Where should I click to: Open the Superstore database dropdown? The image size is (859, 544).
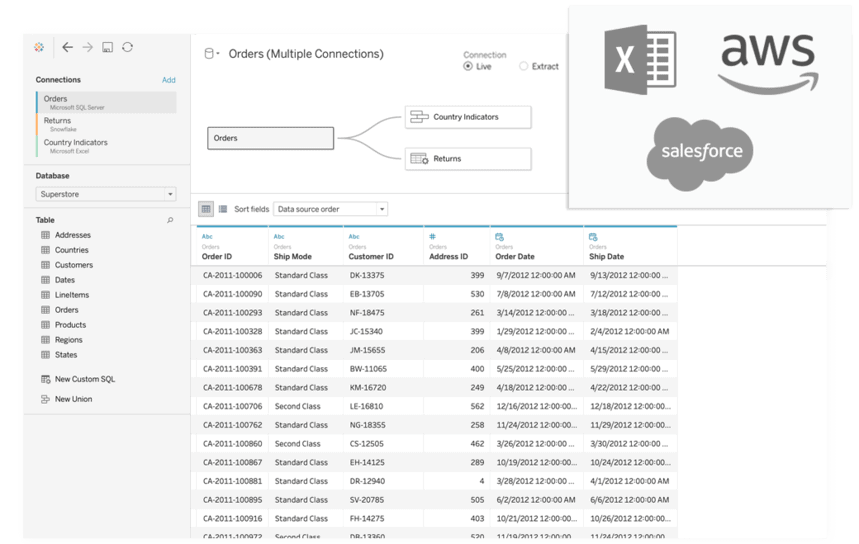pyautogui.click(x=106, y=194)
